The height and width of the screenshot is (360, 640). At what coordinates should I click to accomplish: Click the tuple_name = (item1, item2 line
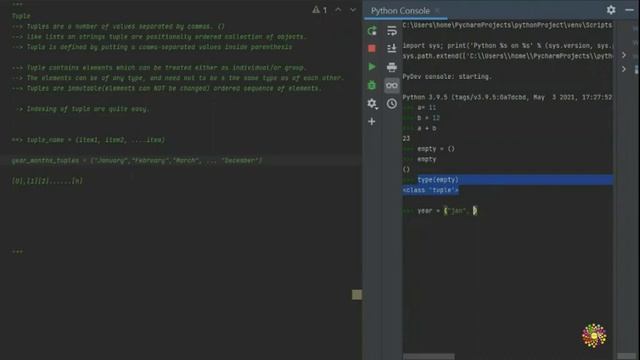point(89,140)
